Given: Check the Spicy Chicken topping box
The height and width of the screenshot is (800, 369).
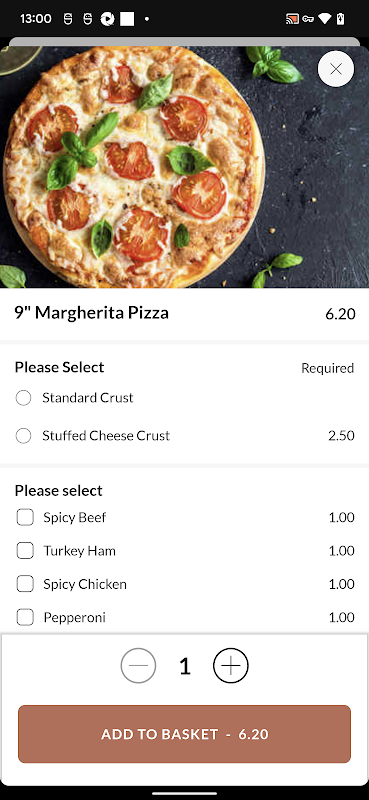Looking at the screenshot, I should (25, 584).
